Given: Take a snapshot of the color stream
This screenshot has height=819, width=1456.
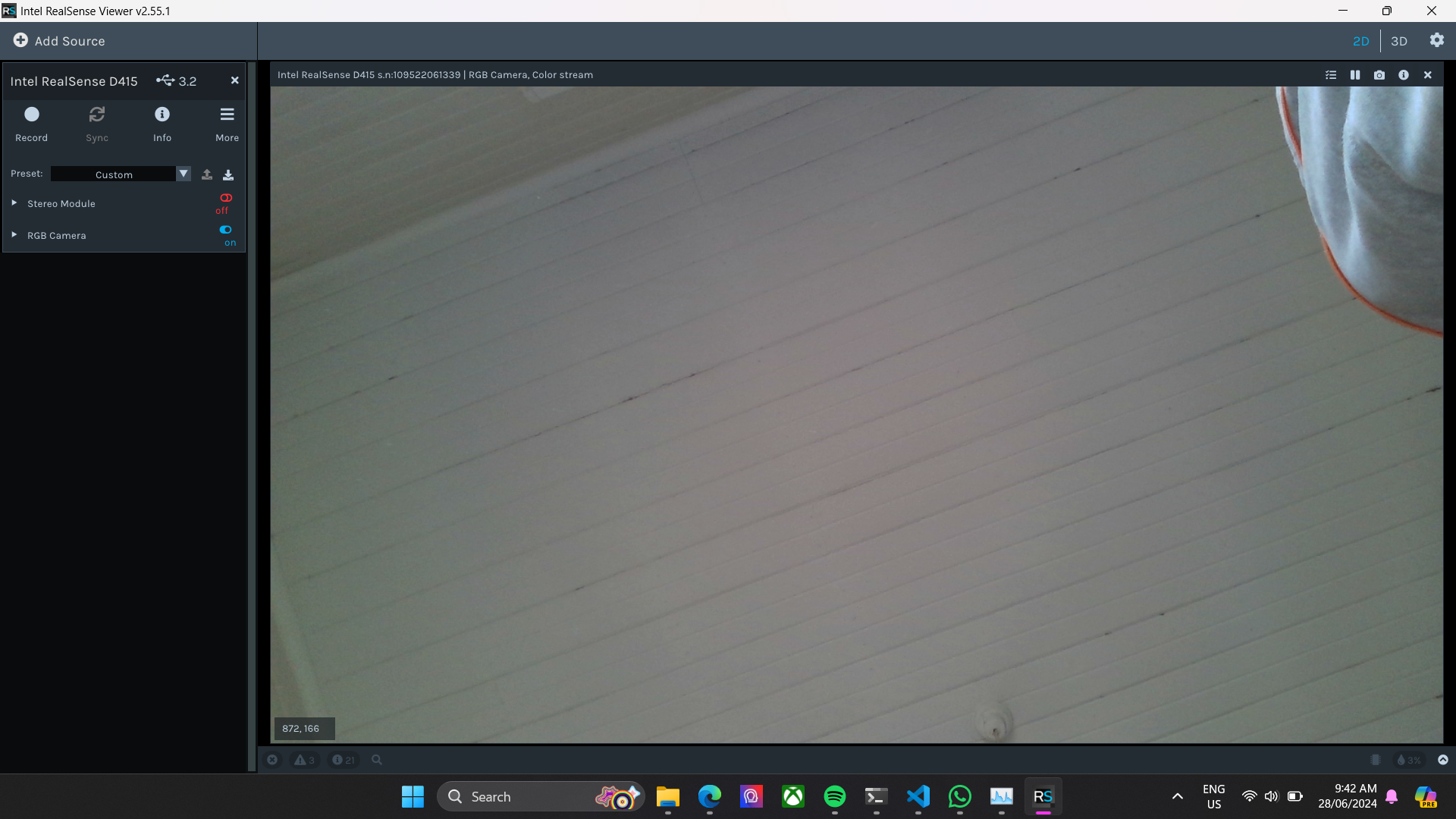Looking at the screenshot, I should pos(1379,75).
